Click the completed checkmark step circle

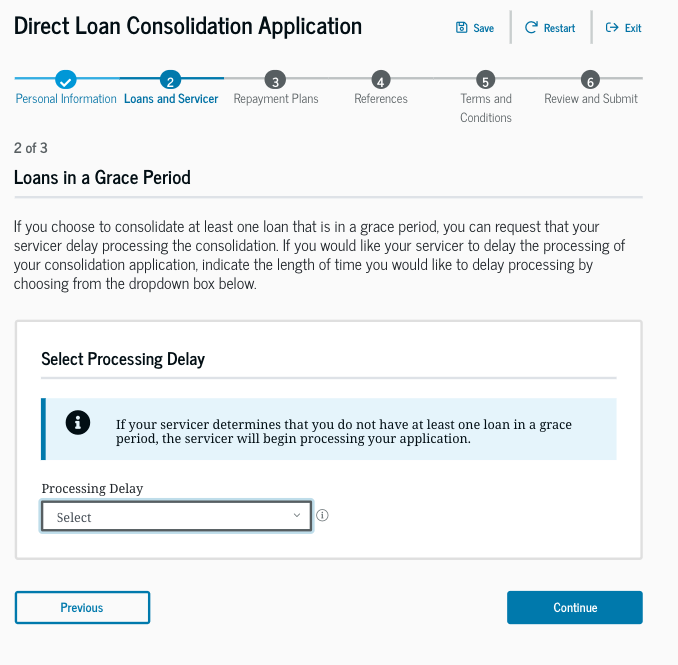[66, 80]
